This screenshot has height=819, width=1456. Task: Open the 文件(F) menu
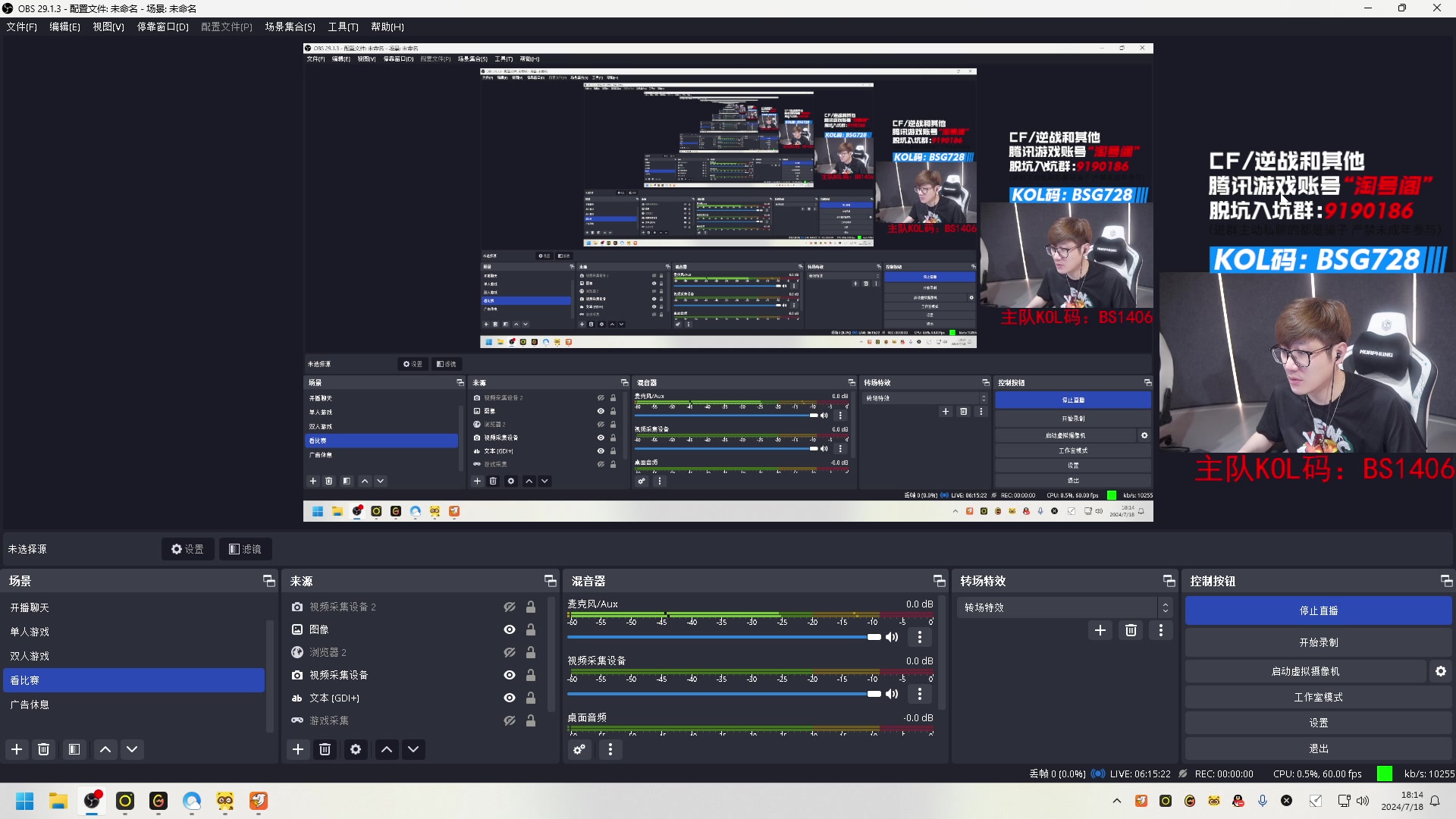click(21, 27)
